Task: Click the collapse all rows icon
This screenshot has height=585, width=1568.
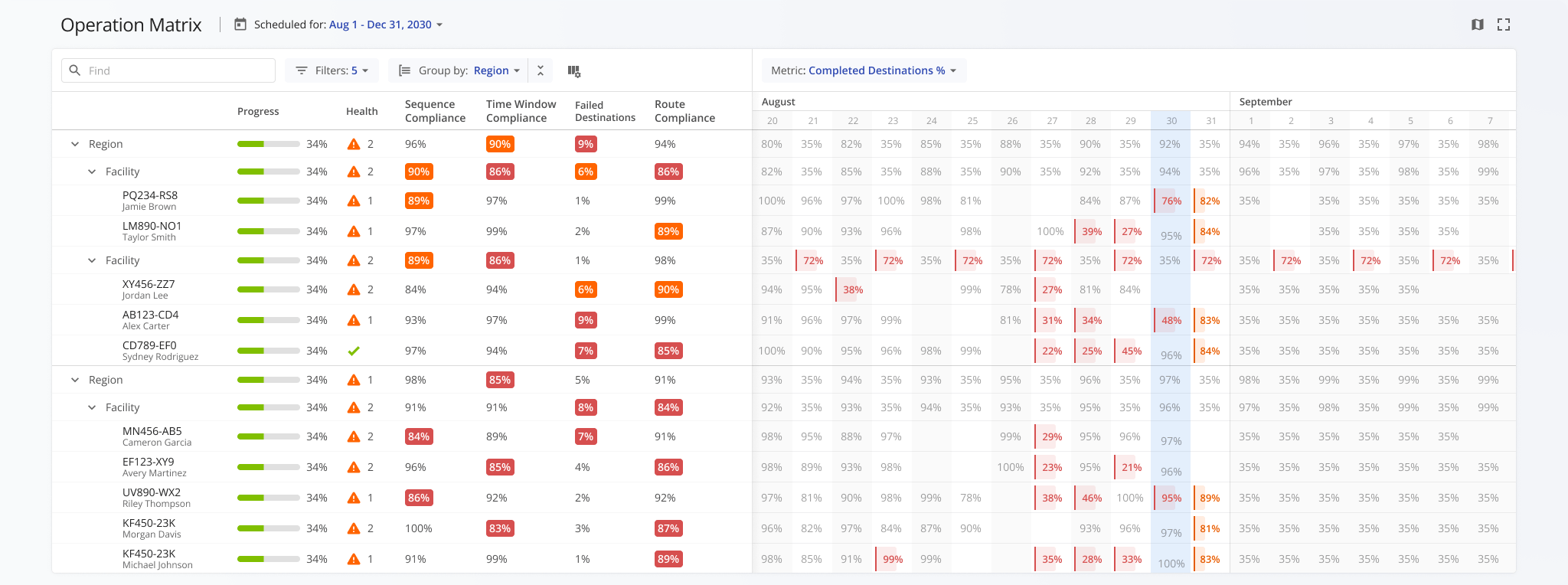Action: pyautogui.click(x=540, y=70)
